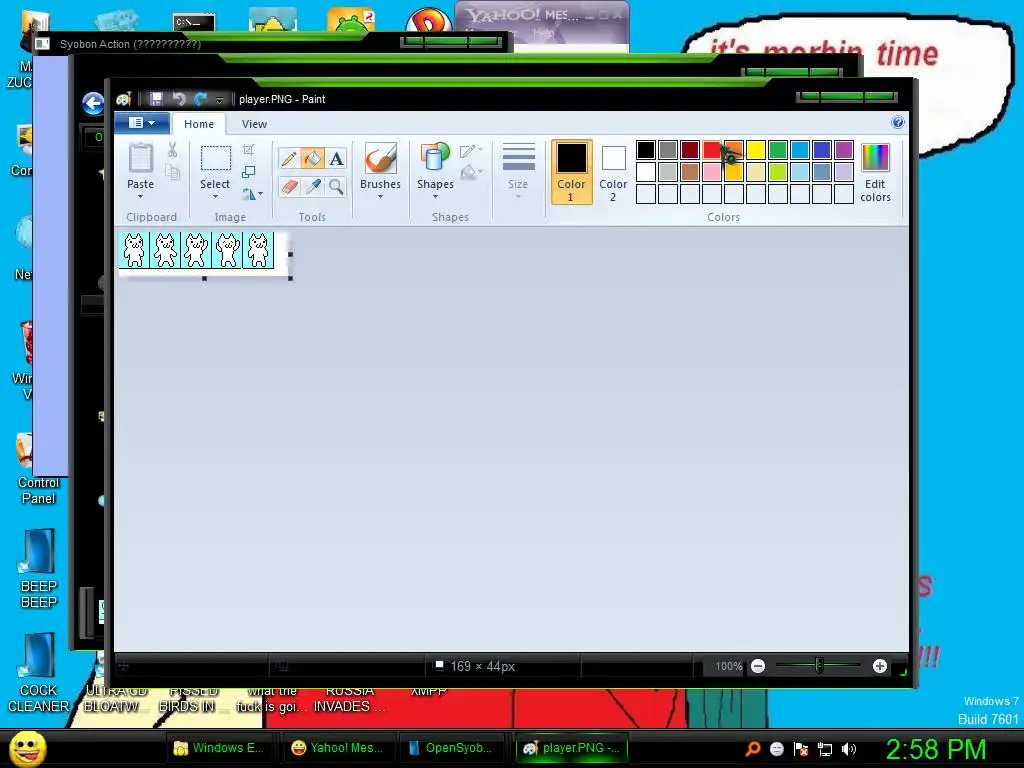Viewport: 1024px width, 768px height.
Task: Open the Select dropdown arrow
Action: pyautogui.click(x=215, y=197)
